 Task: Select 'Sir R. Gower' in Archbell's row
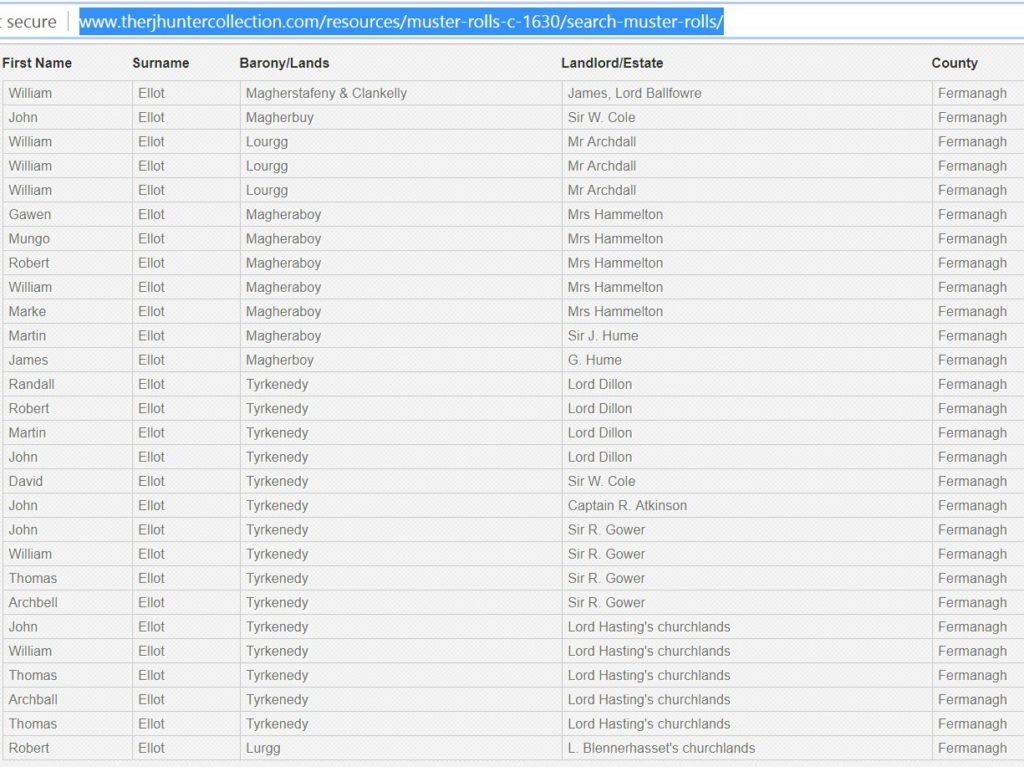coord(606,602)
